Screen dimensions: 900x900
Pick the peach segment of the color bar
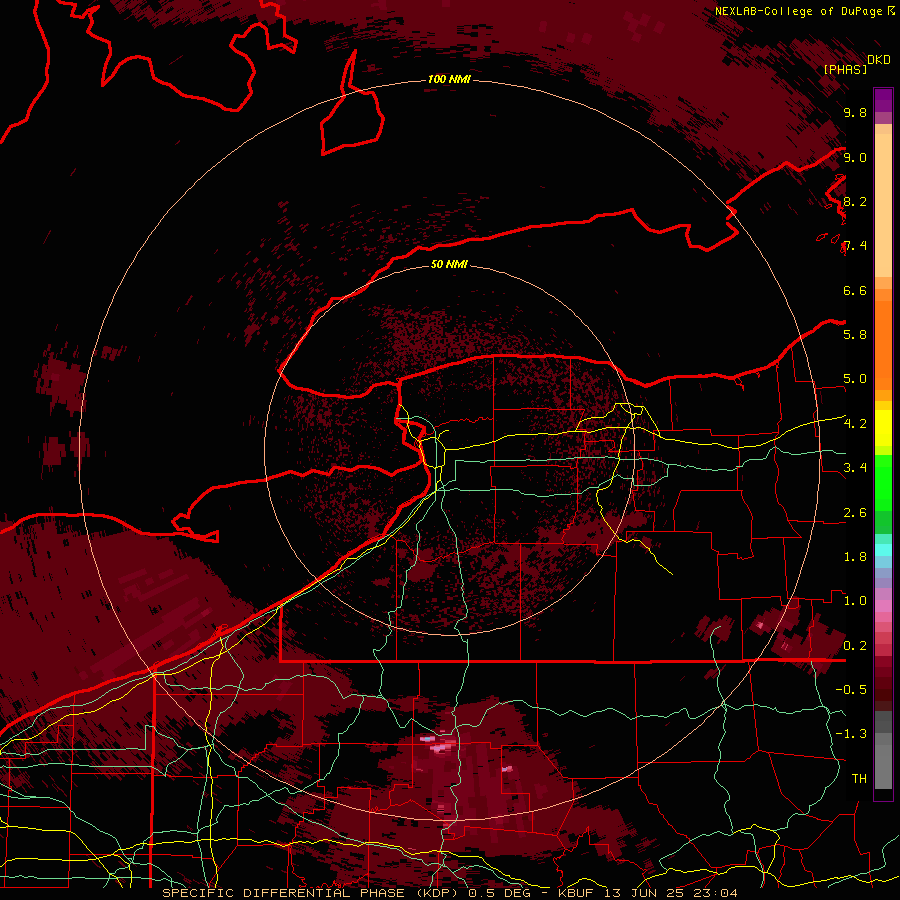(x=883, y=204)
